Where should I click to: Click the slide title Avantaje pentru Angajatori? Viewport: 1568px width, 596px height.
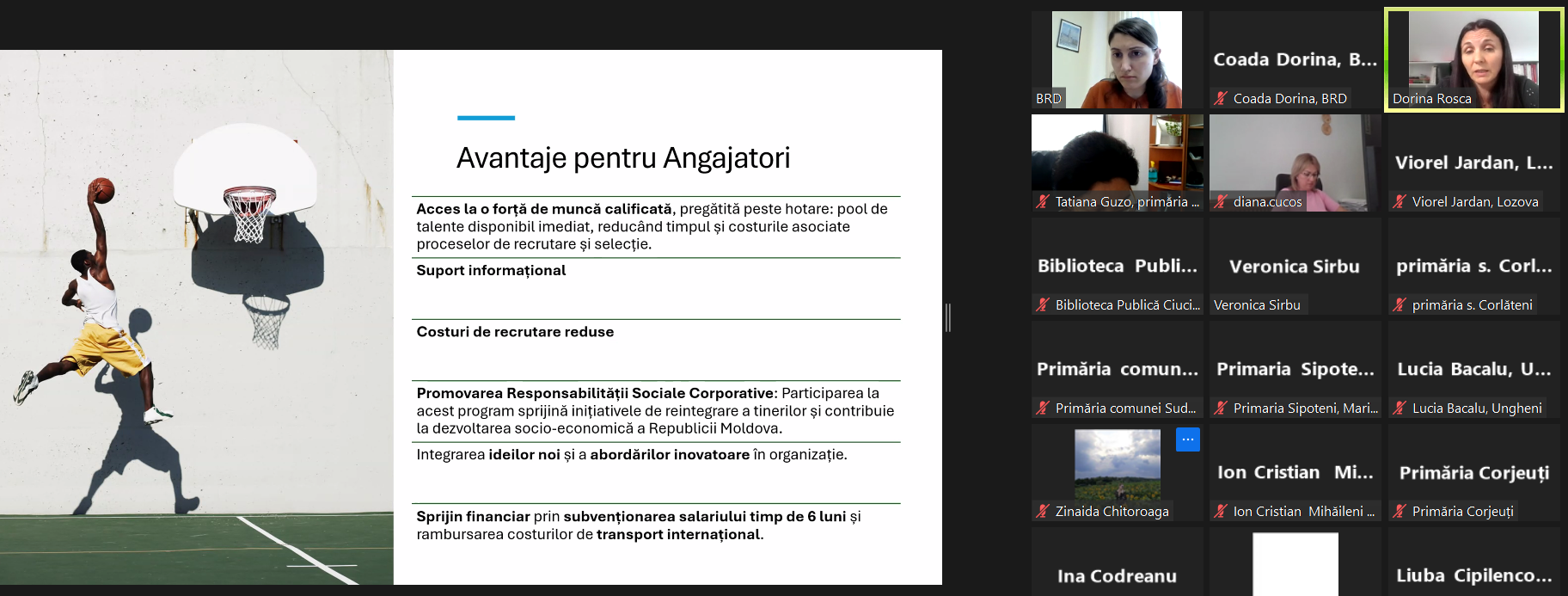pyautogui.click(x=622, y=158)
